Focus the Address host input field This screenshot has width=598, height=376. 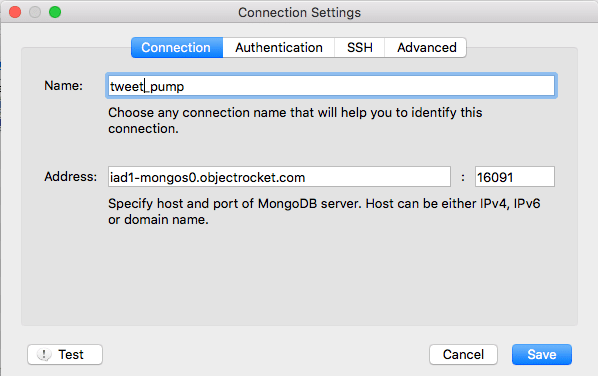279,177
